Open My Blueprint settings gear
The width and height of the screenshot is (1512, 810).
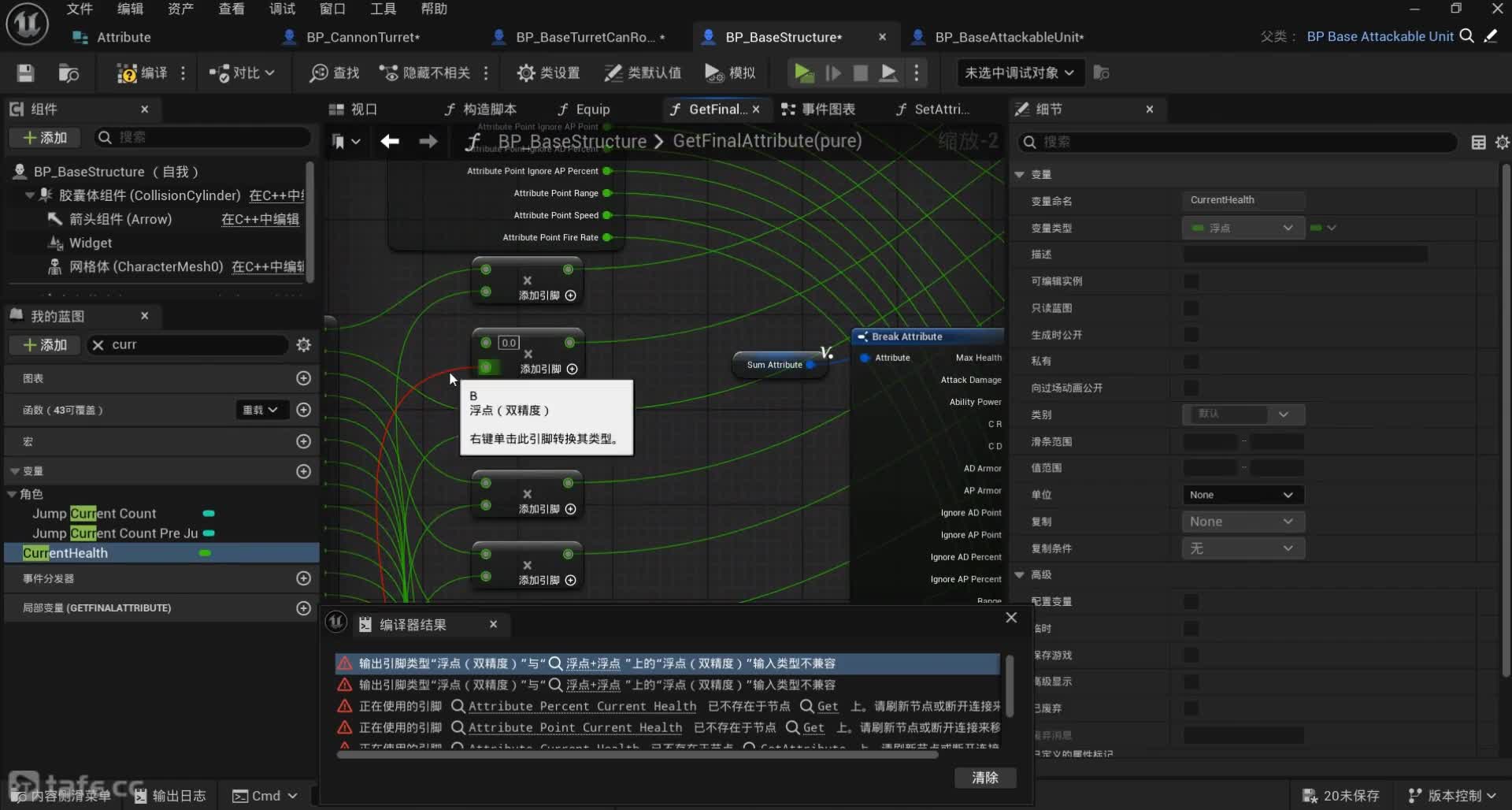point(303,345)
